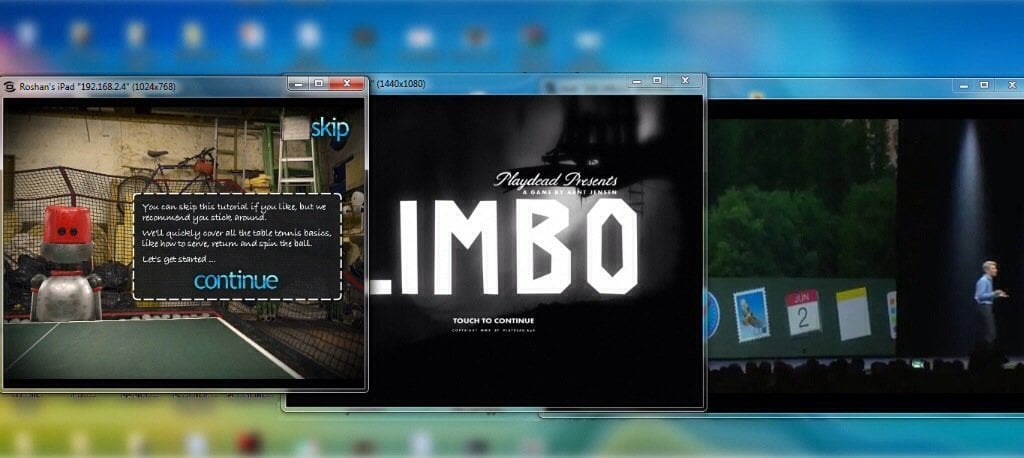Minimize the keynote video window
The image size is (1024, 458).
tap(963, 86)
